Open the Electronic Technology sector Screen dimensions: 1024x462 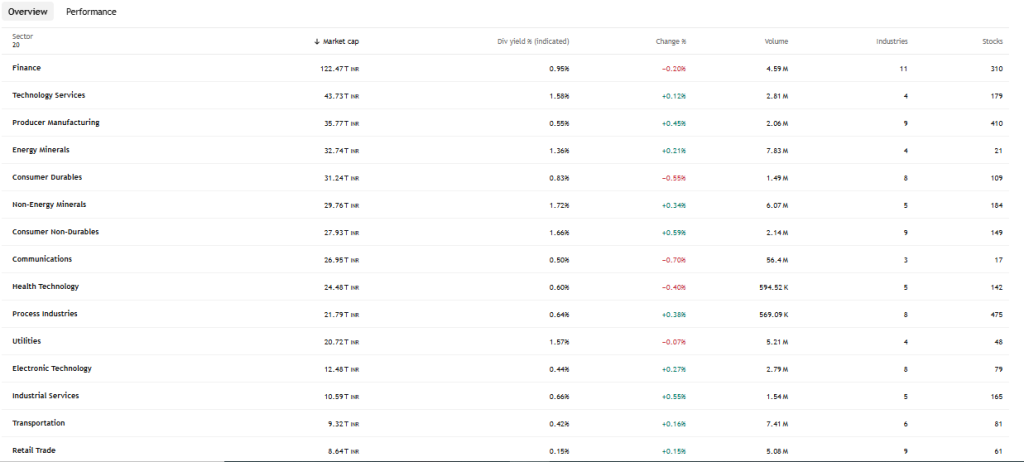52,369
